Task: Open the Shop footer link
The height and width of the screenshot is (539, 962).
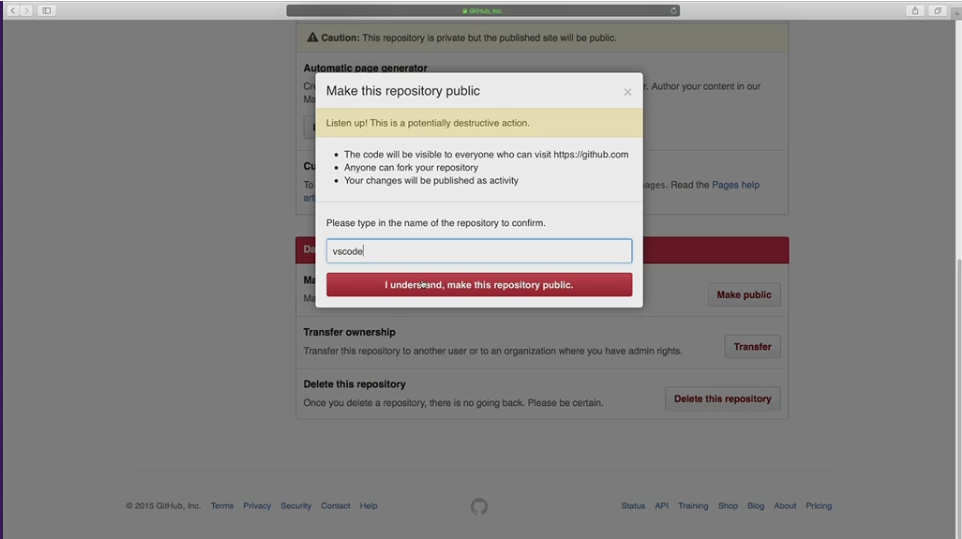Action: [x=728, y=506]
